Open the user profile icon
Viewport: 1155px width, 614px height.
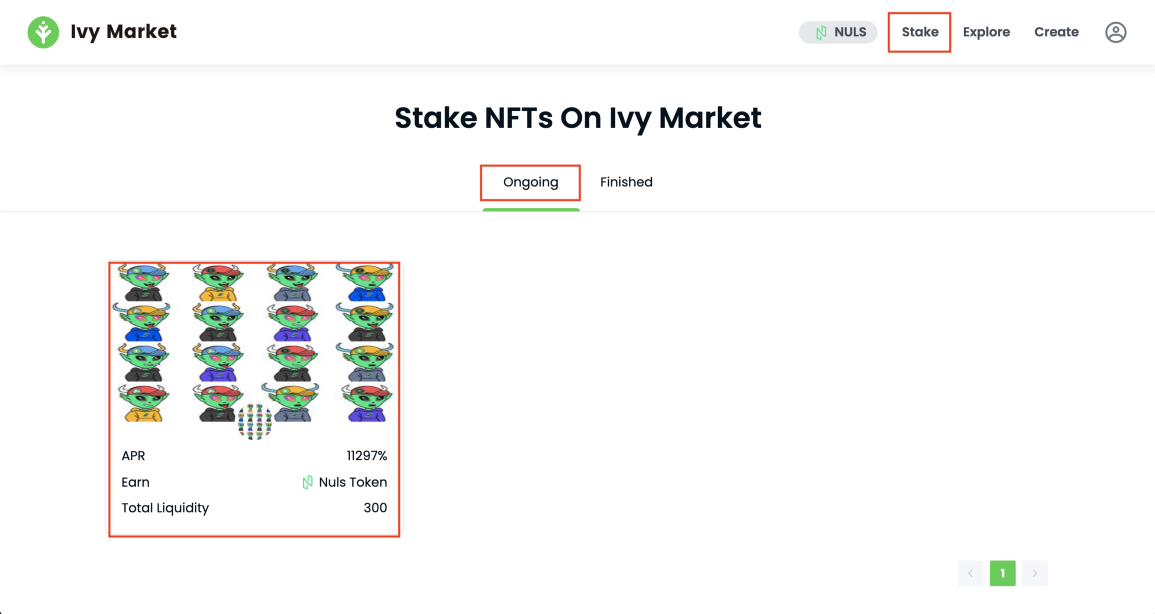[x=1115, y=32]
